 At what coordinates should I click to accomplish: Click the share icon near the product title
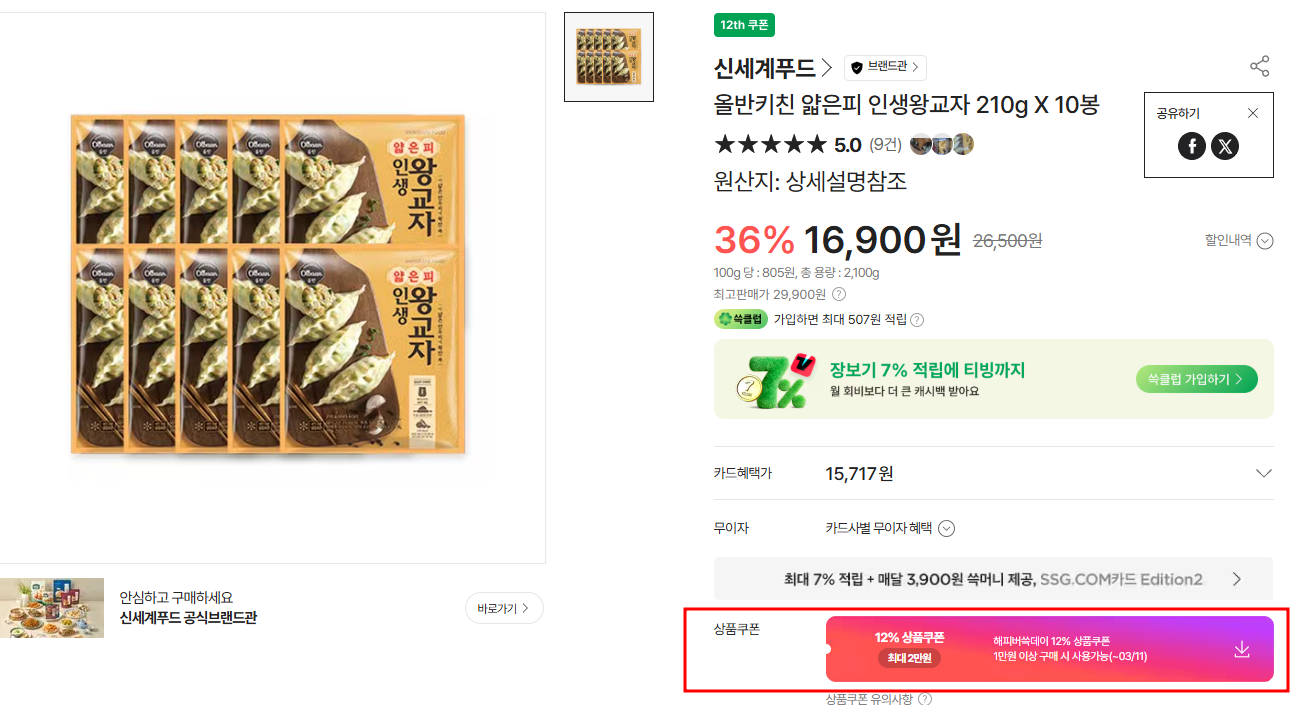[x=1259, y=67]
